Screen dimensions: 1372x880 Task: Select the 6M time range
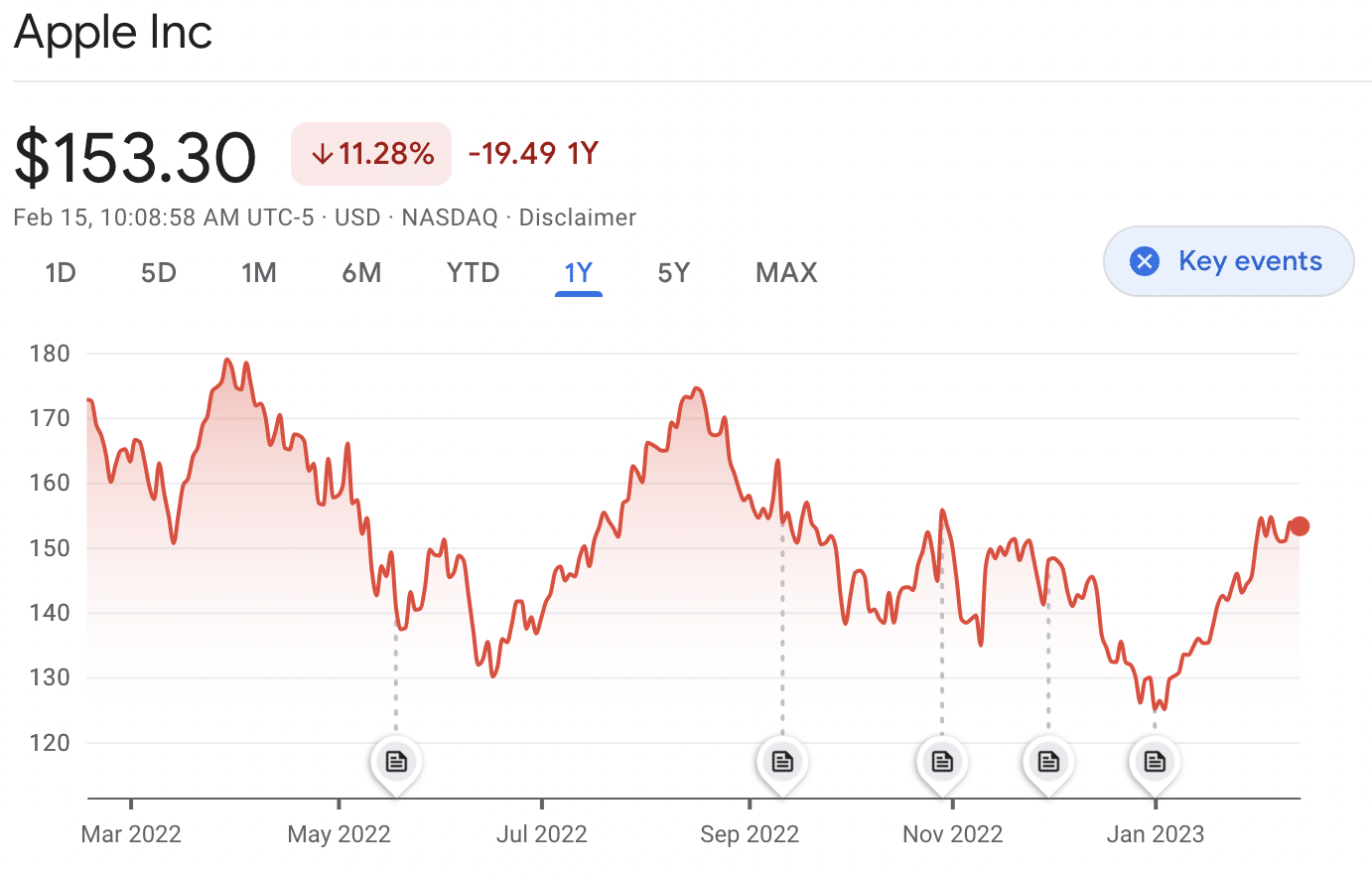(361, 272)
